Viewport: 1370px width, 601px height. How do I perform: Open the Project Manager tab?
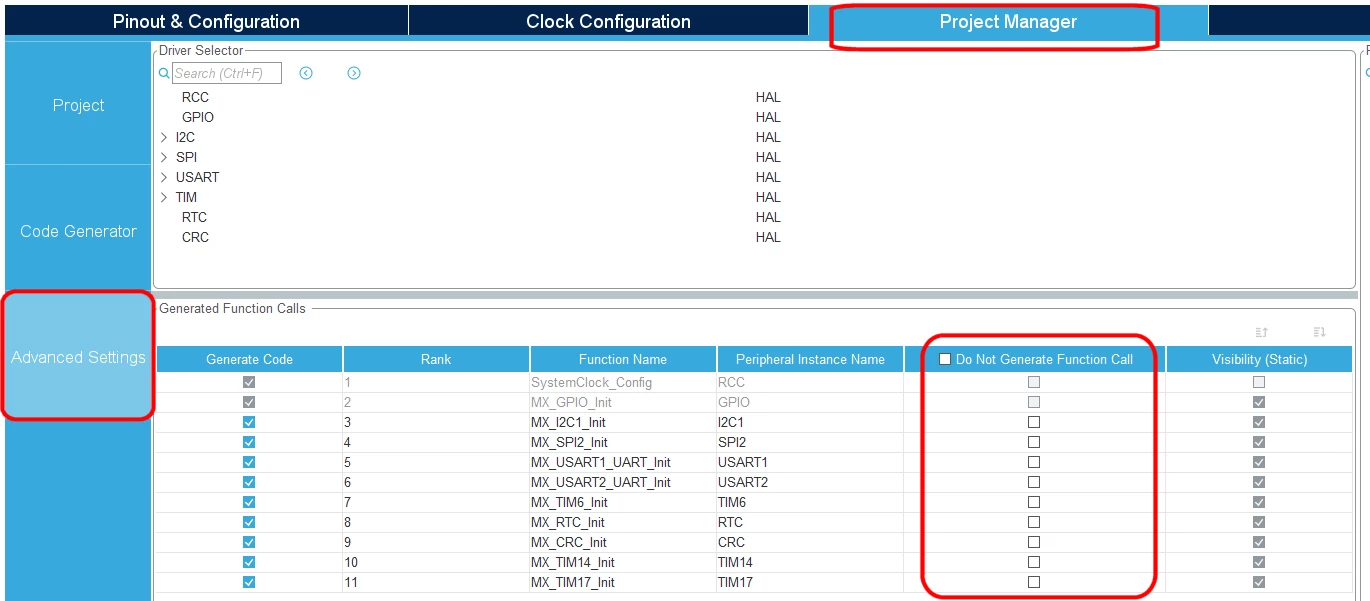pyautogui.click(x=1008, y=21)
